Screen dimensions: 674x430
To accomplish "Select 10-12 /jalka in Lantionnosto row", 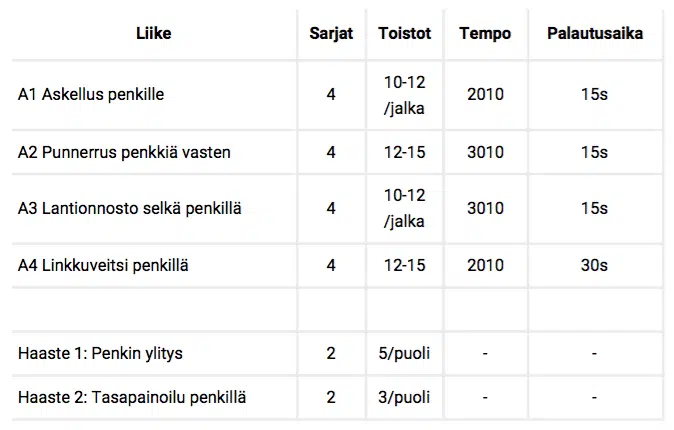I will point(404,209).
